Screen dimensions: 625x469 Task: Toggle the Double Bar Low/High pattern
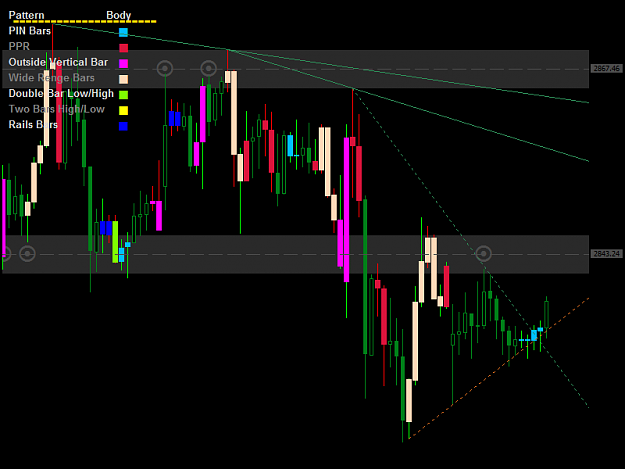pyautogui.click(x=61, y=94)
